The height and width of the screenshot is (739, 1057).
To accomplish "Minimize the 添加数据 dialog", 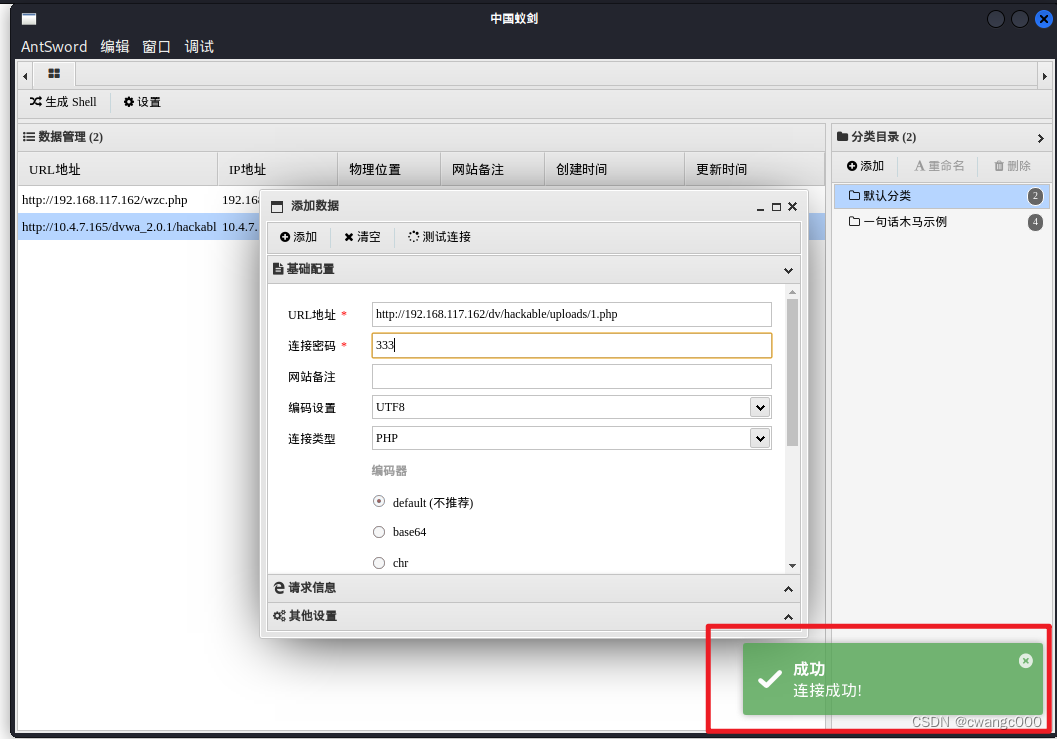I will [x=760, y=207].
